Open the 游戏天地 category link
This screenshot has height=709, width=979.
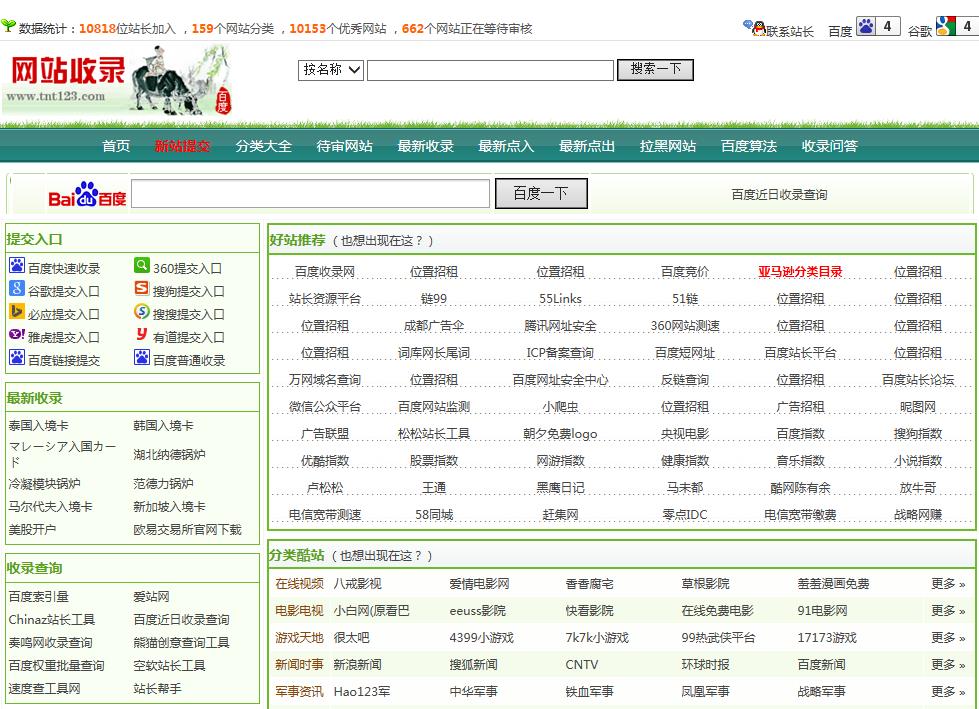[x=300, y=637]
